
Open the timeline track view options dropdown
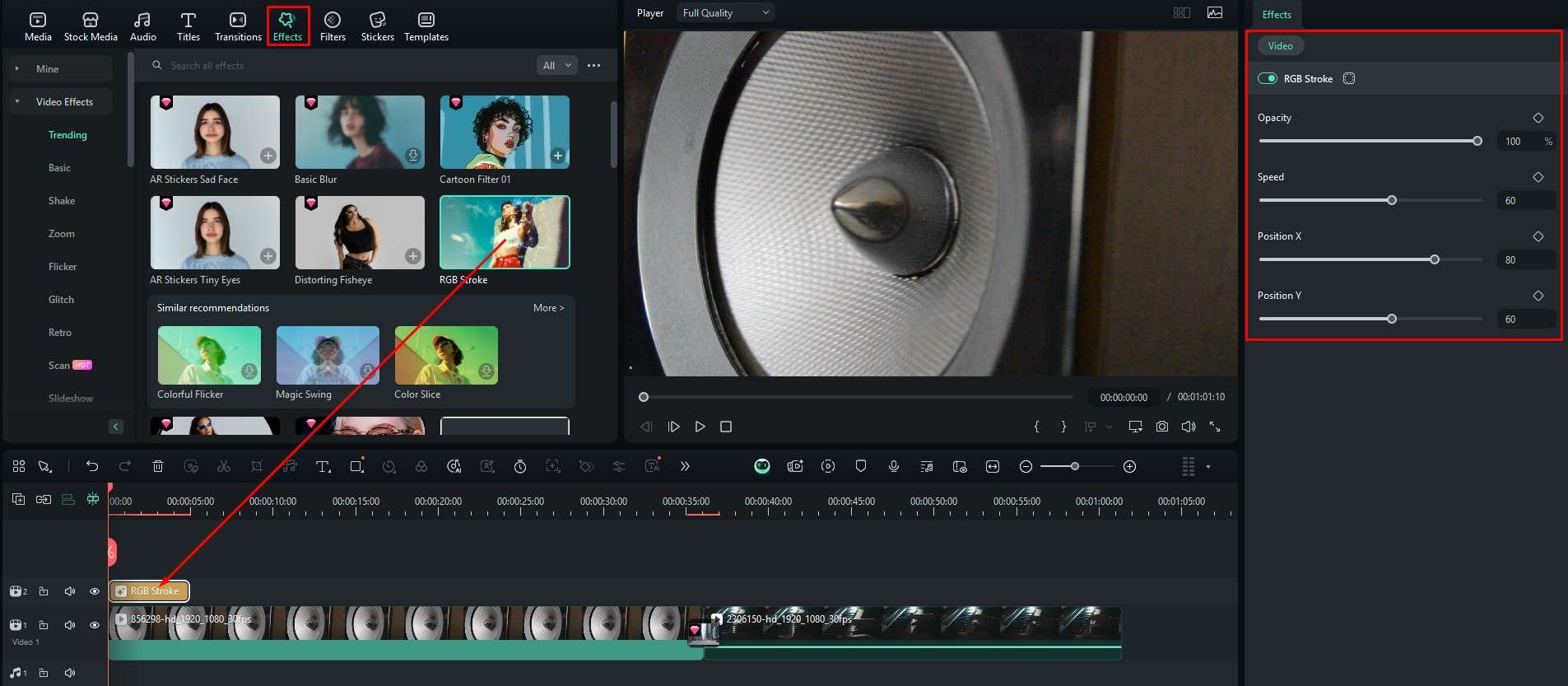[x=1208, y=467]
